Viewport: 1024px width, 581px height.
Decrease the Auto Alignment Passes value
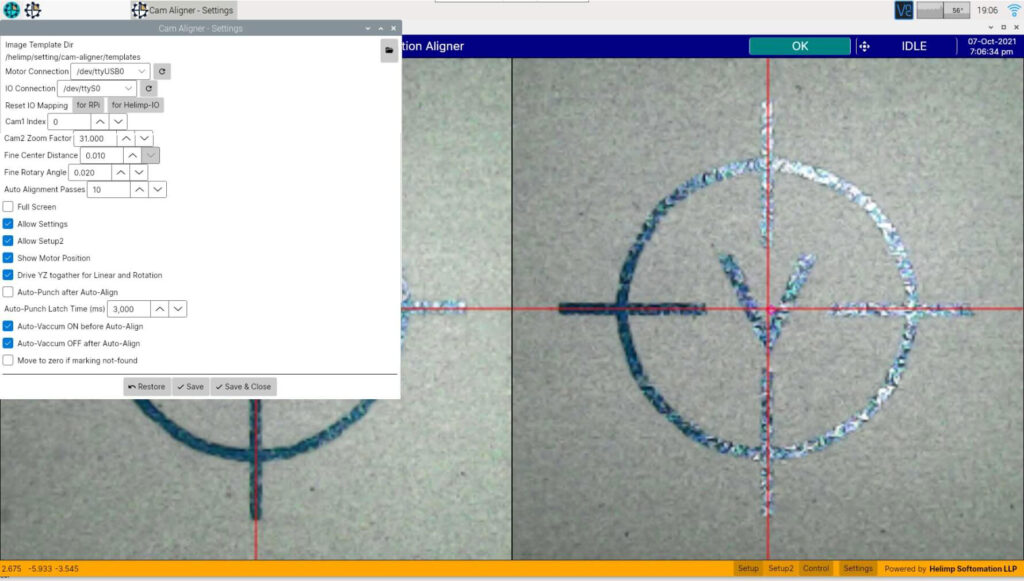[x=158, y=189]
